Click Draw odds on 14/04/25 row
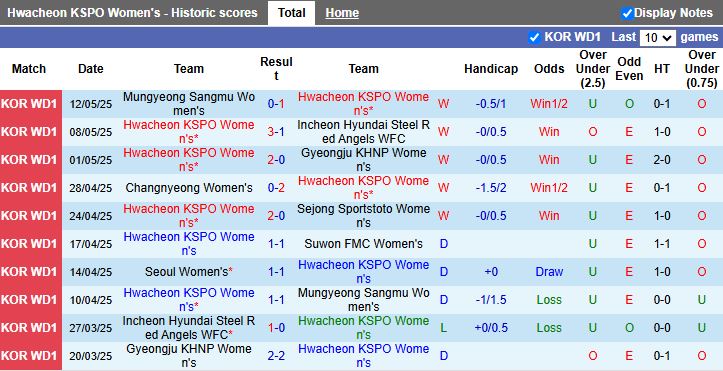 pyautogui.click(x=549, y=272)
